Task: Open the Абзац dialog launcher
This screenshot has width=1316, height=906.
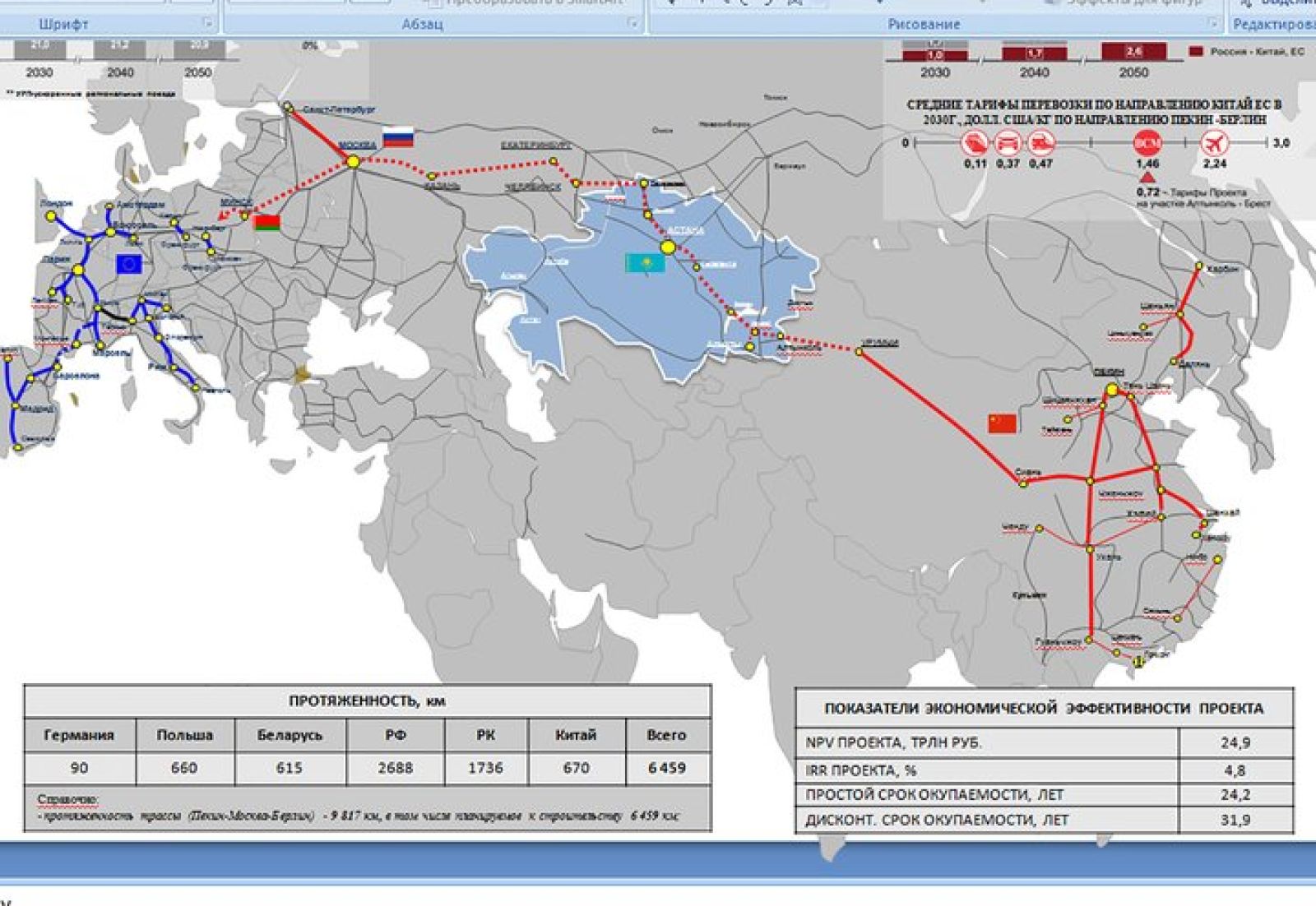Action: pos(633,23)
